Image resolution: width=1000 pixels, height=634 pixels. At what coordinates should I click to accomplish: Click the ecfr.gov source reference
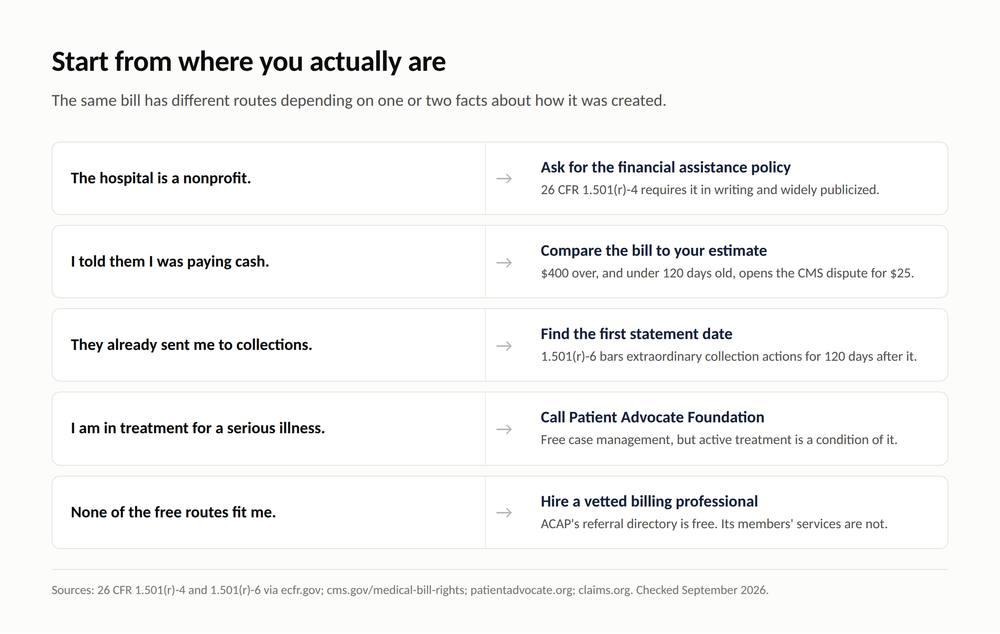pos(301,590)
